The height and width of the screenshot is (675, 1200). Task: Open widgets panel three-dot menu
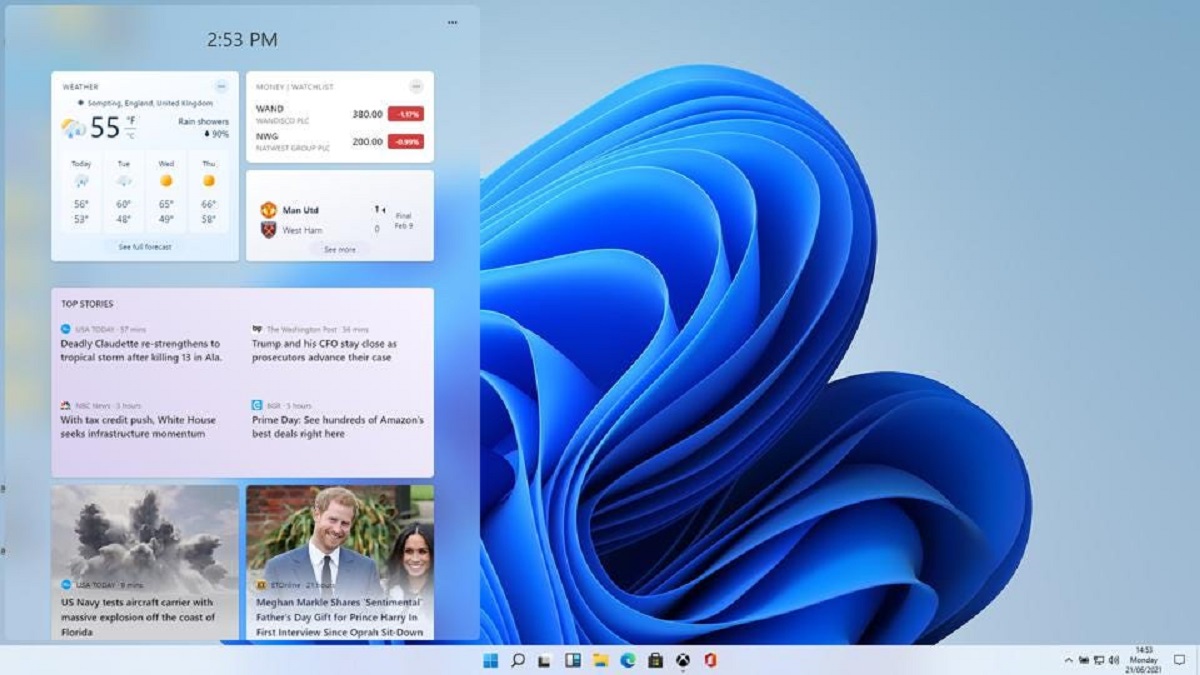pyautogui.click(x=453, y=22)
